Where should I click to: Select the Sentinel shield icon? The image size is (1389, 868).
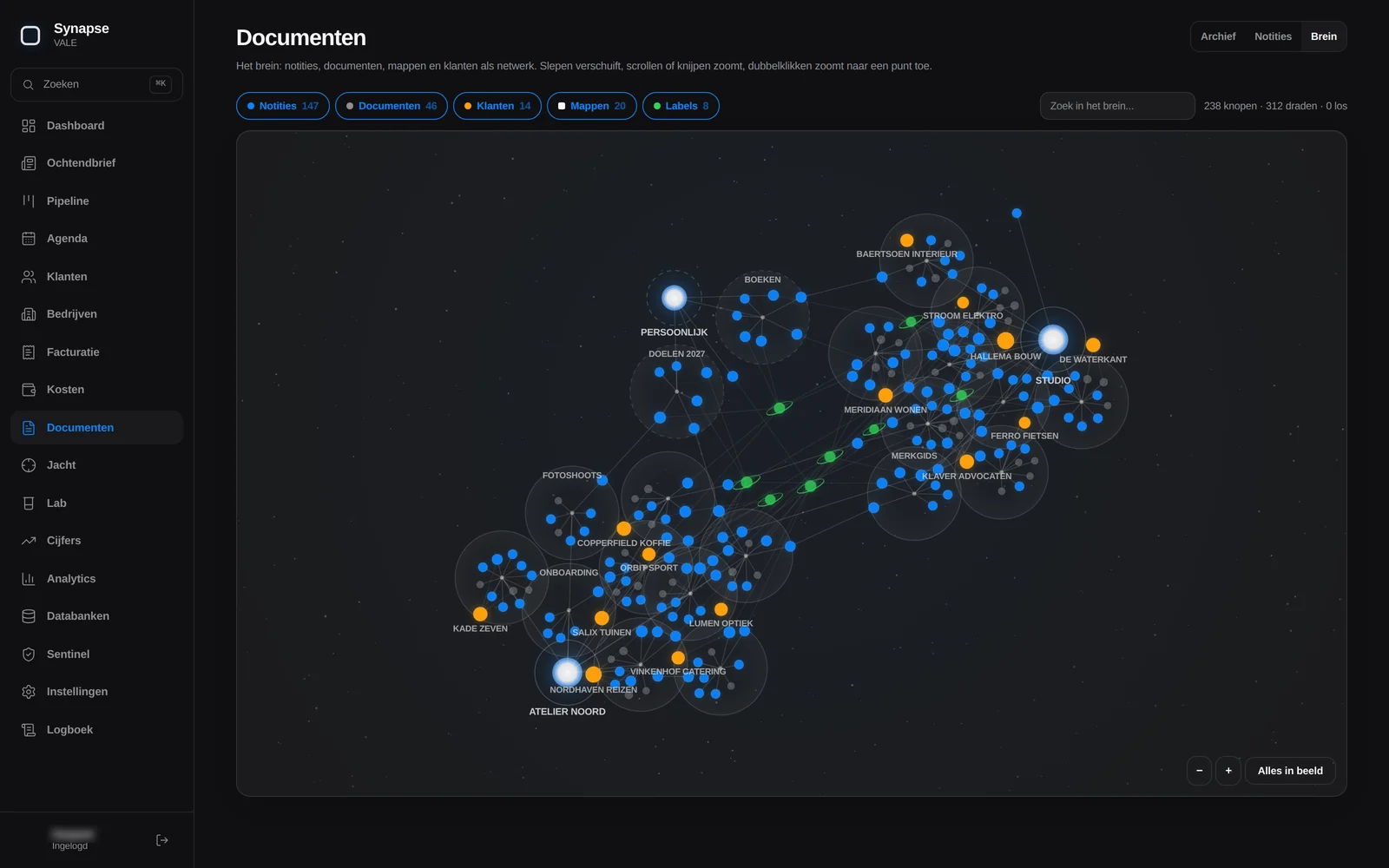(29, 654)
